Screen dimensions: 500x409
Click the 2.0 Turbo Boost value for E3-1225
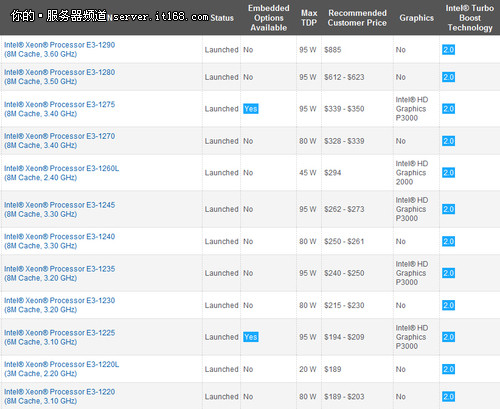pos(448,337)
